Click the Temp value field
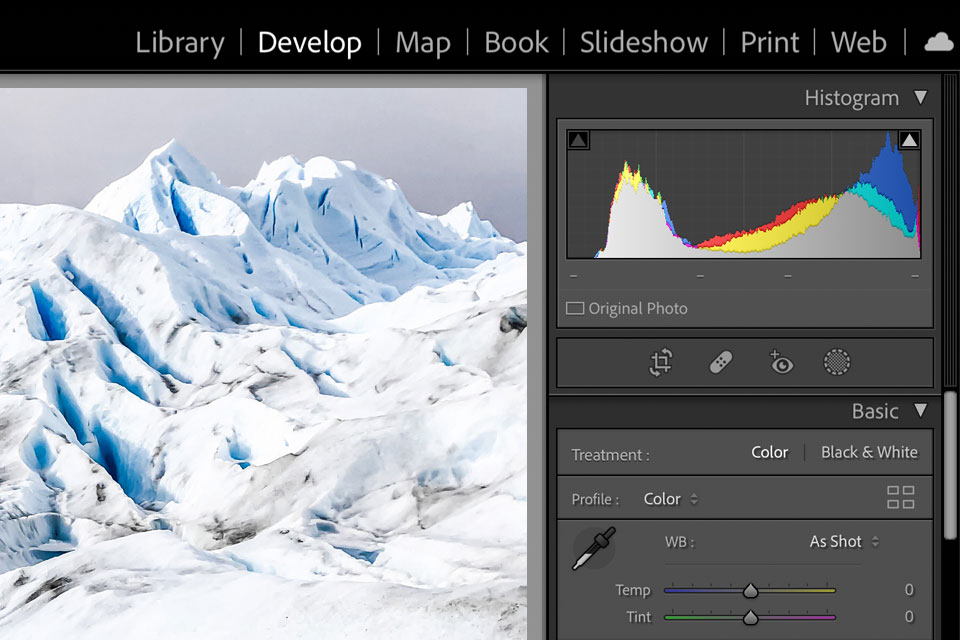The width and height of the screenshot is (960, 640). point(909,590)
